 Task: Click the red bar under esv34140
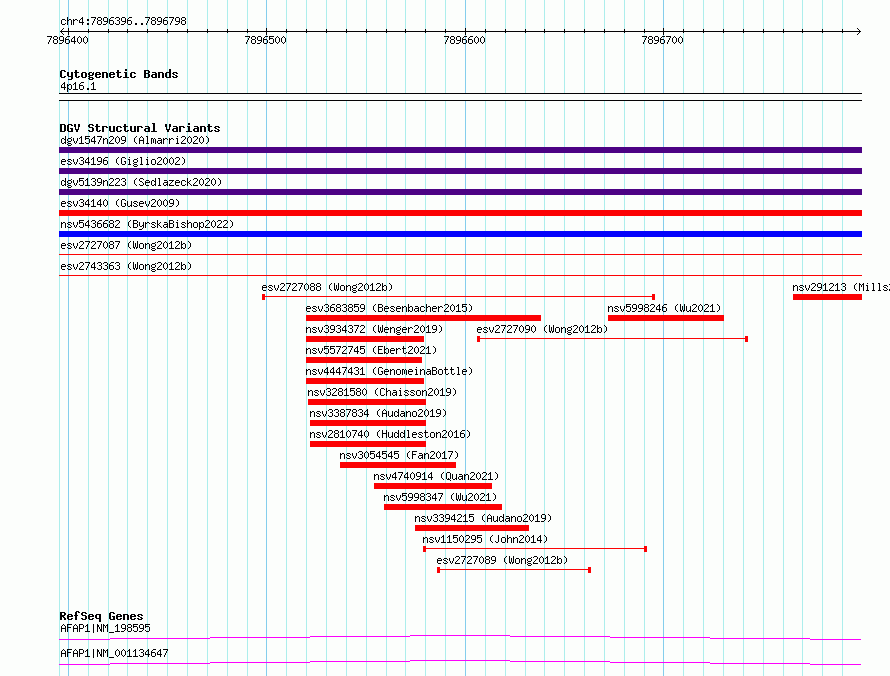point(460,213)
